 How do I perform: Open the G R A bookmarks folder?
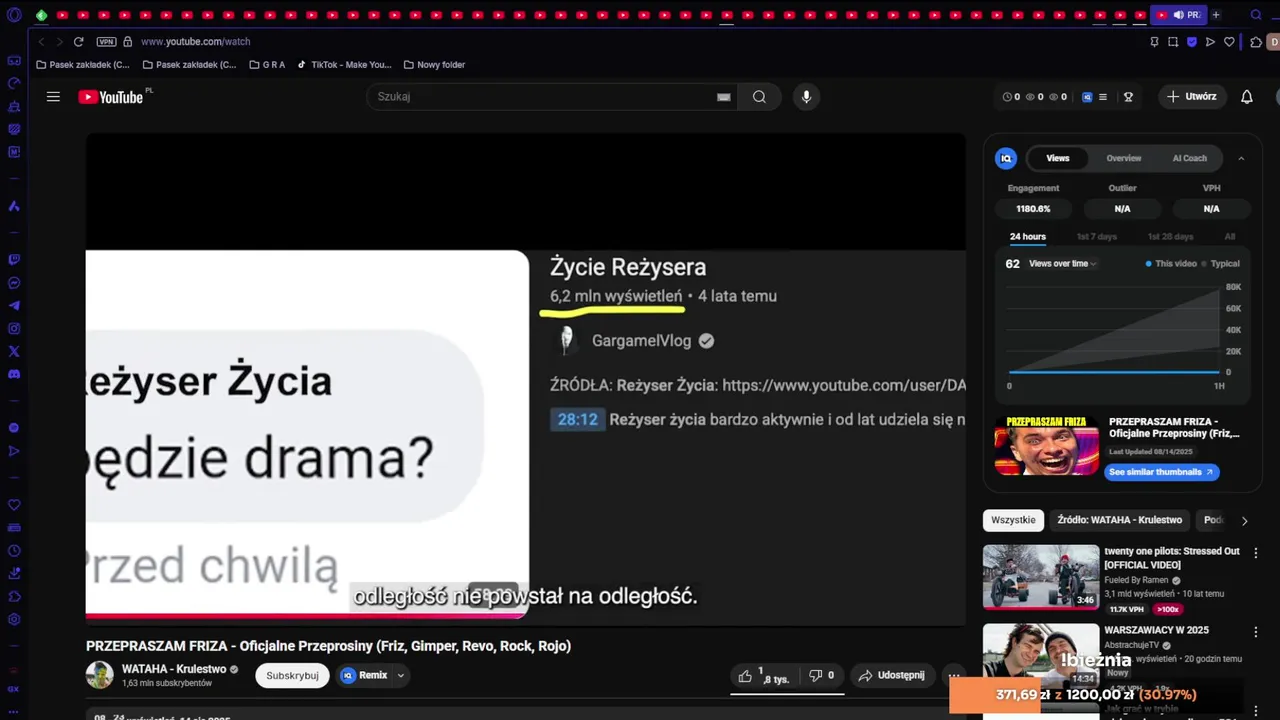tap(266, 65)
